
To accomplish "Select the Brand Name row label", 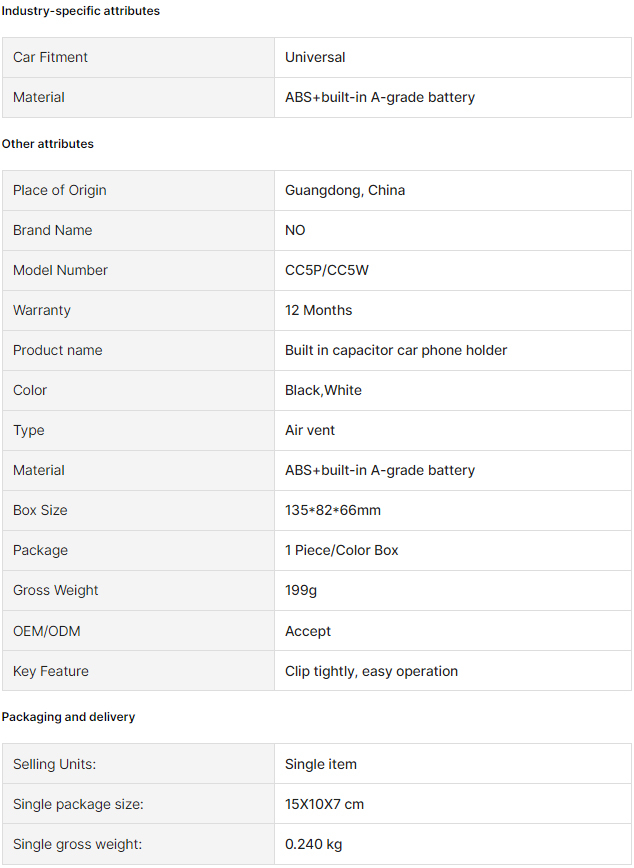I will [x=53, y=230].
